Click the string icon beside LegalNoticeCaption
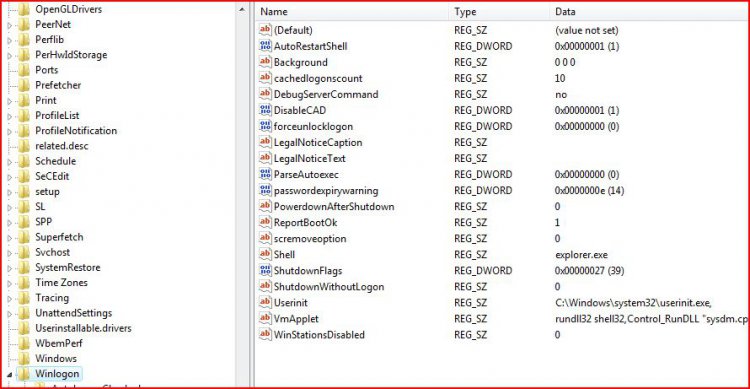Screen dimensions: 750x389 pos(265,142)
